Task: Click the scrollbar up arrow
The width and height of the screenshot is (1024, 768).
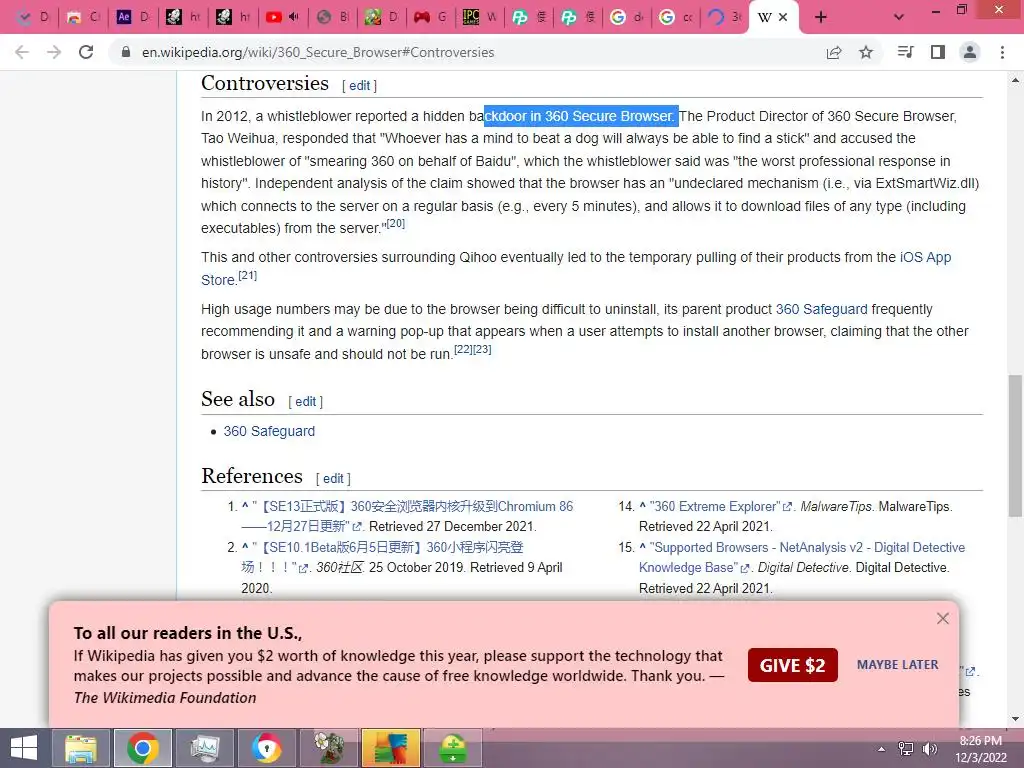Action: [1016, 80]
